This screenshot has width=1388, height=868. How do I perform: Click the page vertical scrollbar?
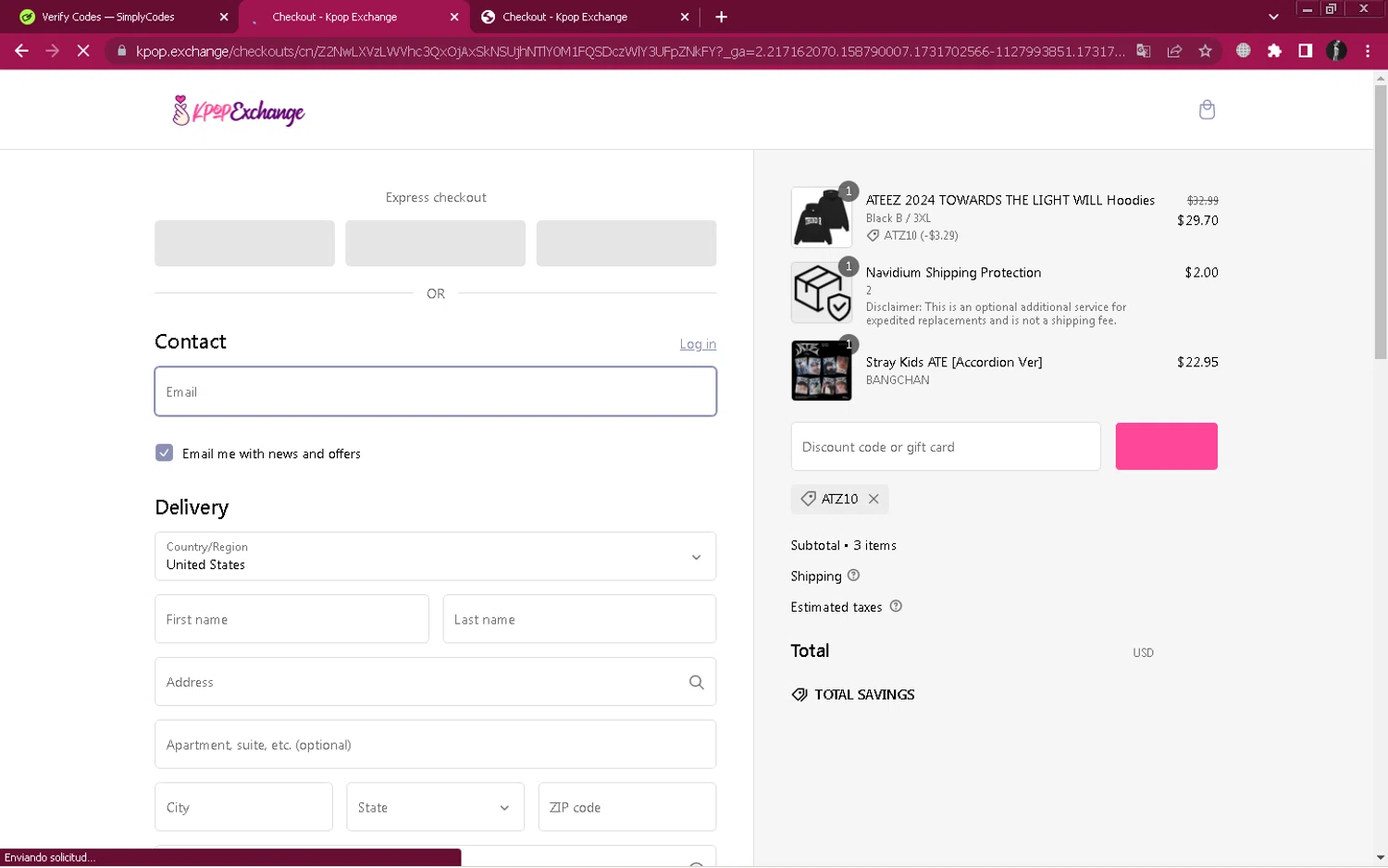pos(1381,222)
